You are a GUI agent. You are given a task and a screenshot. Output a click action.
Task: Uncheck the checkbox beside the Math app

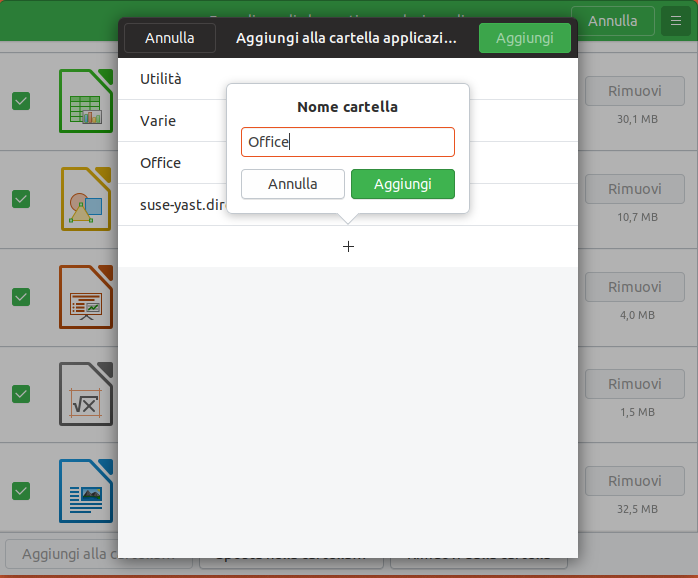click(x=21, y=394)
